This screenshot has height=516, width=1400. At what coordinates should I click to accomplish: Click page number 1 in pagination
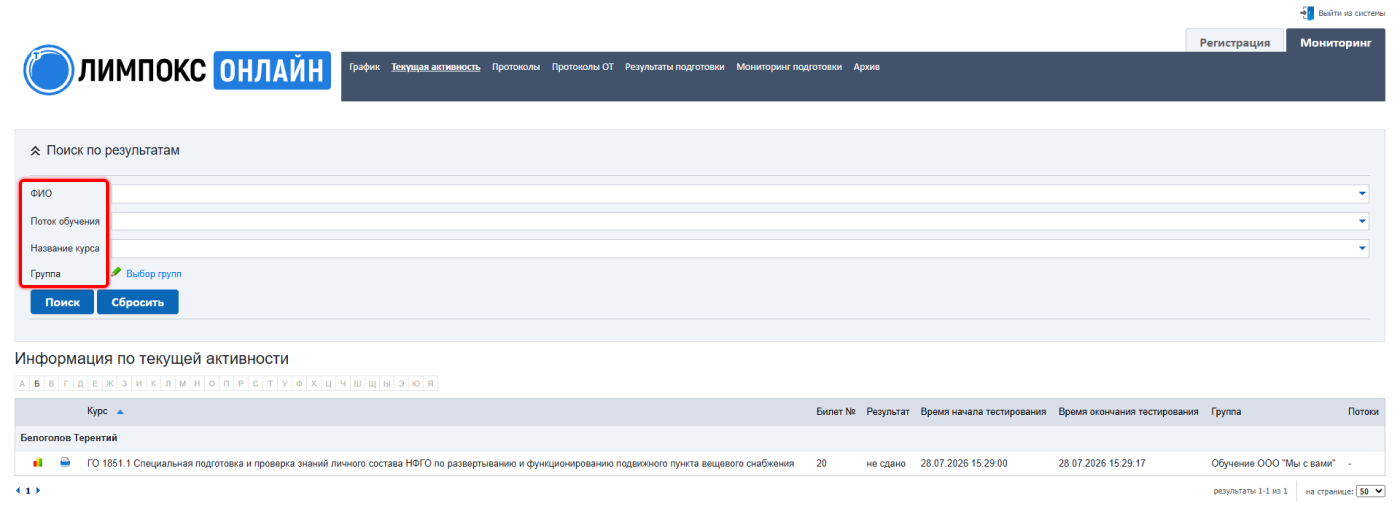coord(28,491)
